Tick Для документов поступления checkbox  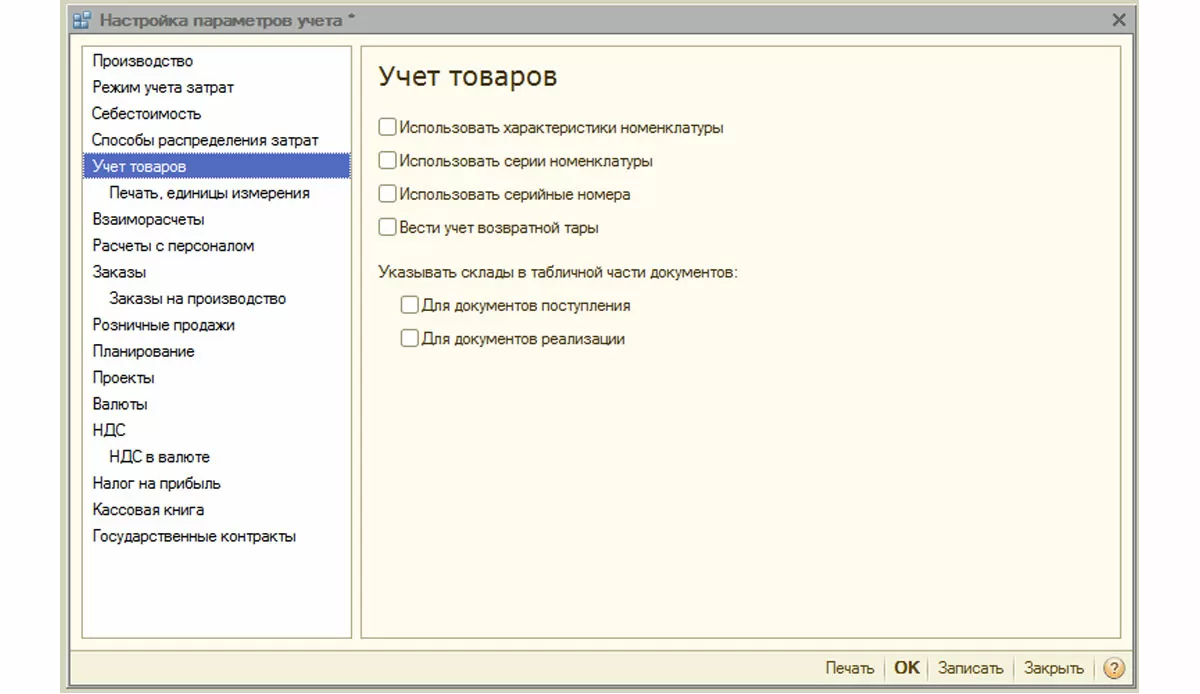point(409,305)
